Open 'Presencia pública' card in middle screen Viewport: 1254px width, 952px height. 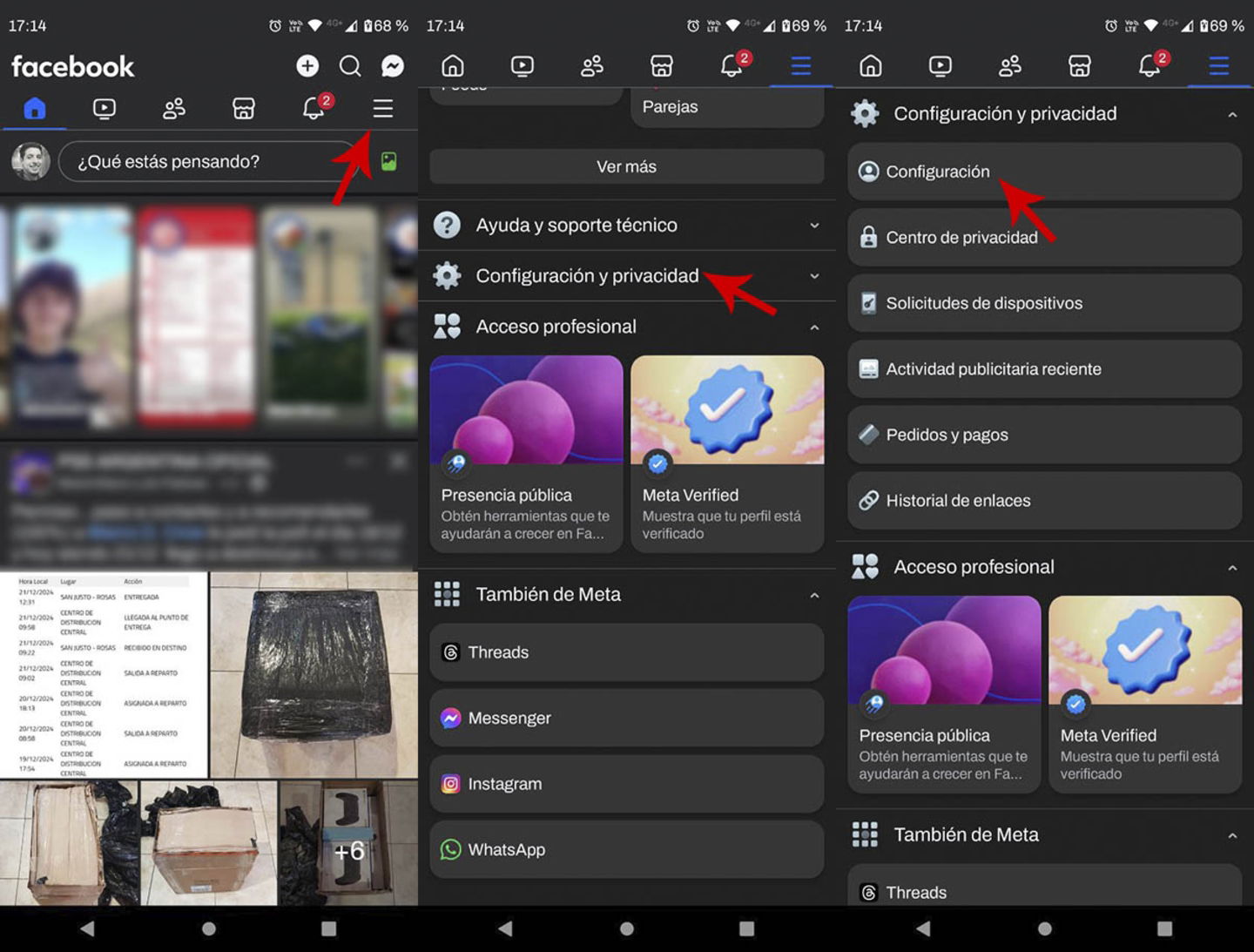pyautogui.click(x=526, y=454)
